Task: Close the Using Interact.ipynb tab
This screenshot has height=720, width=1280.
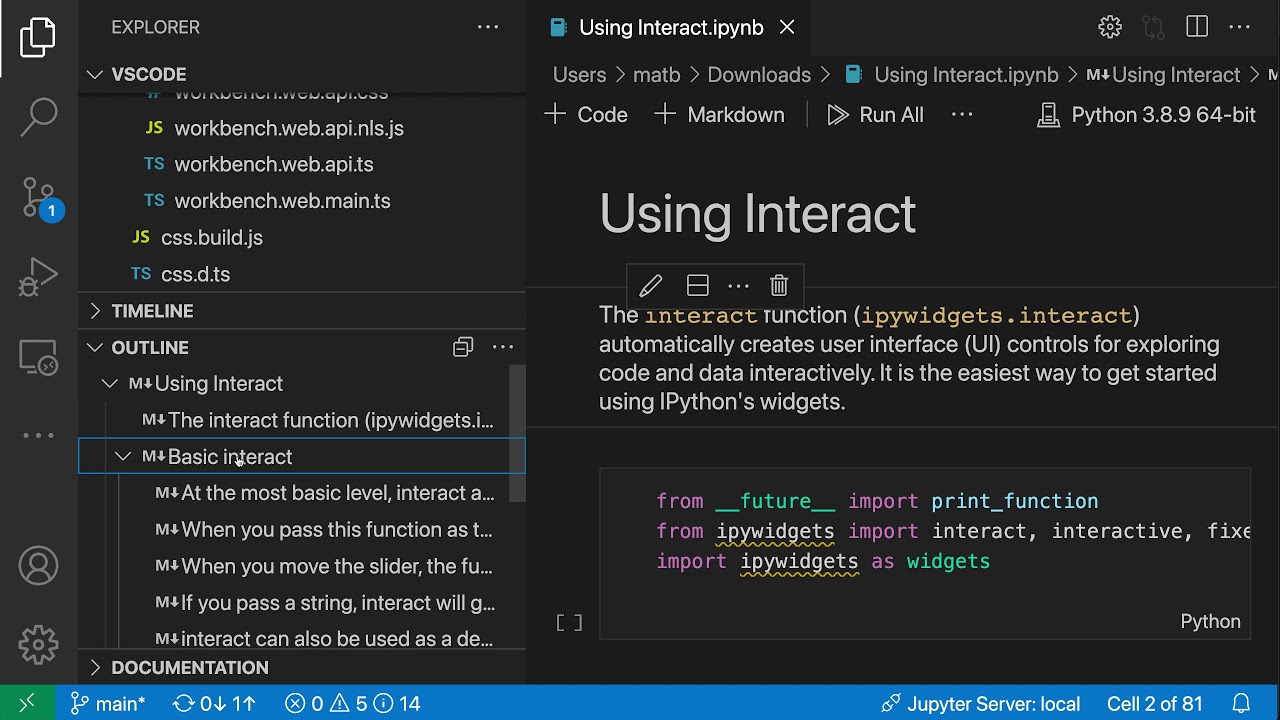Action: click(x=787, y=27)
